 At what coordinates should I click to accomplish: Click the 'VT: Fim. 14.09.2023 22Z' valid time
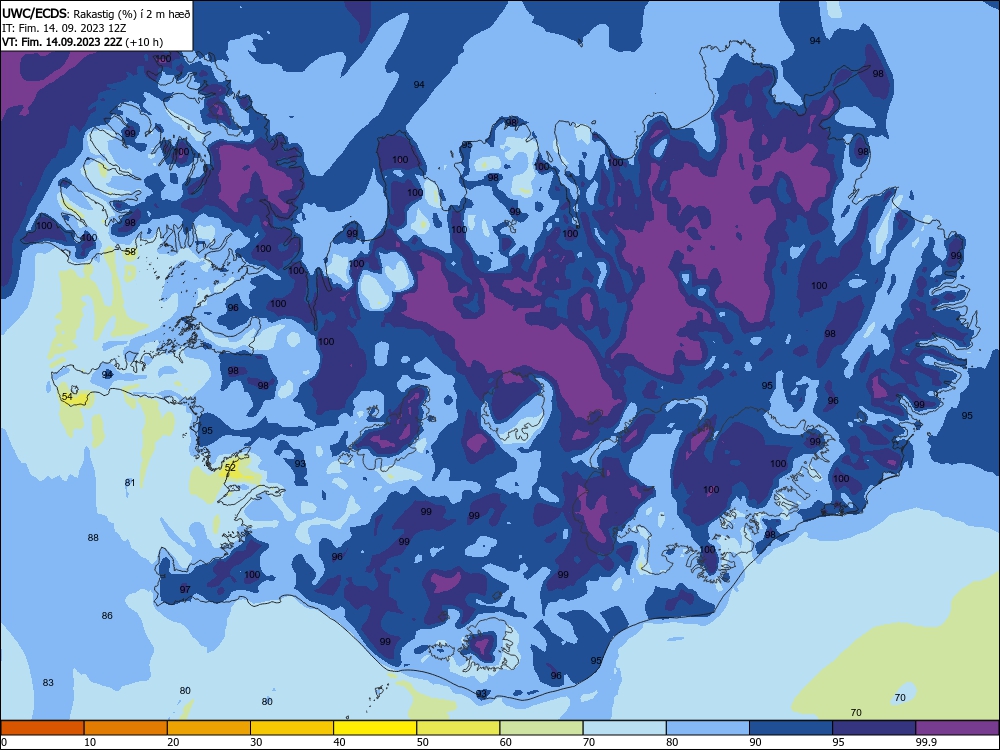click(62, 42)
